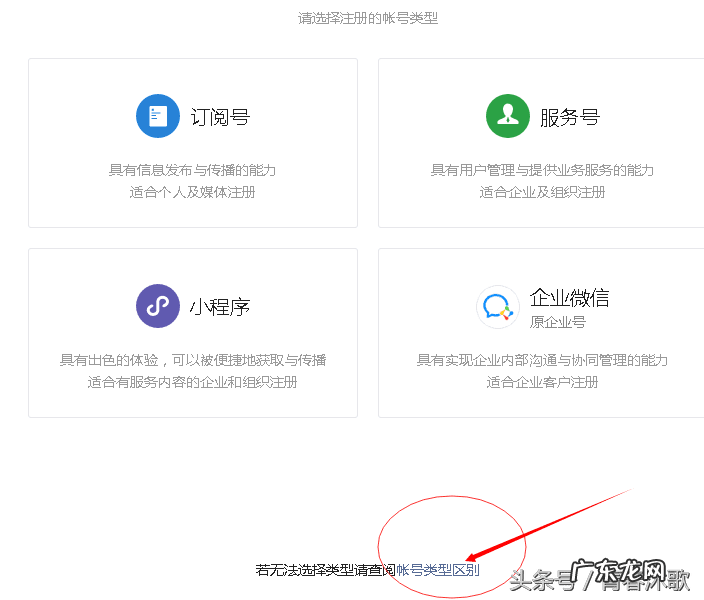Click the 原企业号 subtitle under 企业微信
704x600 pixels.
coord(557,322)
